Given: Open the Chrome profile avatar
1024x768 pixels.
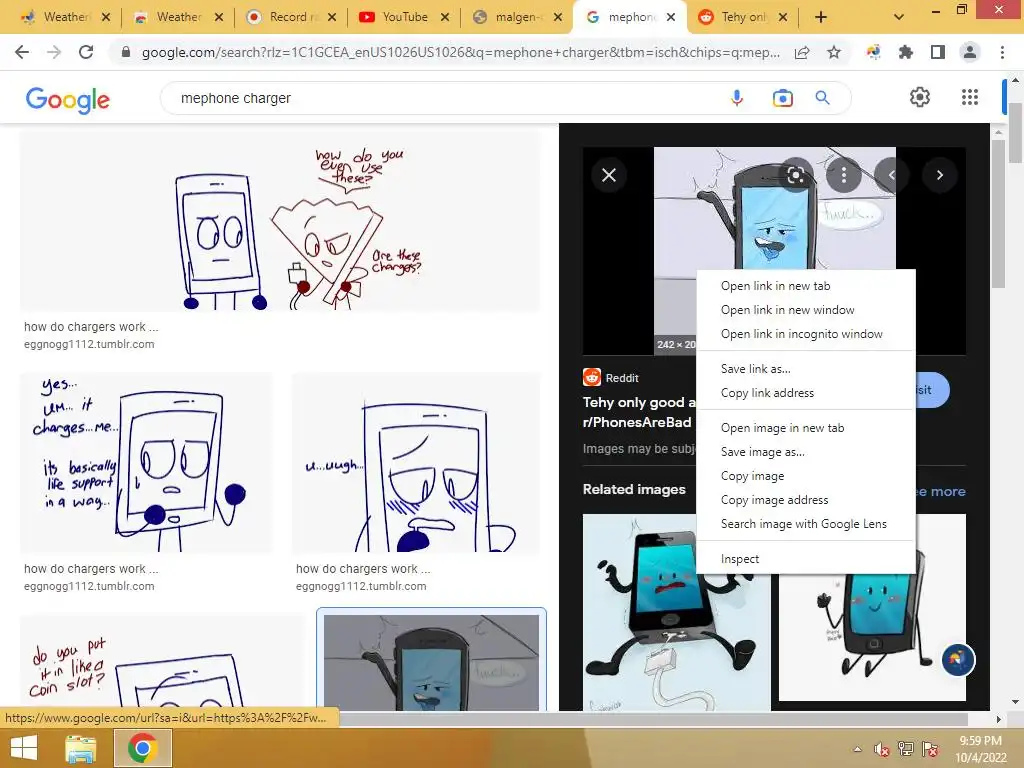Looking at the screenshot, I should (970, 52).
